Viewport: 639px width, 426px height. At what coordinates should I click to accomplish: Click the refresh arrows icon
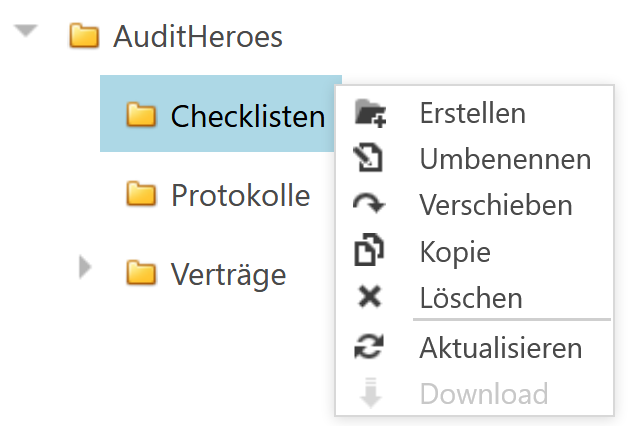point(369,347)
